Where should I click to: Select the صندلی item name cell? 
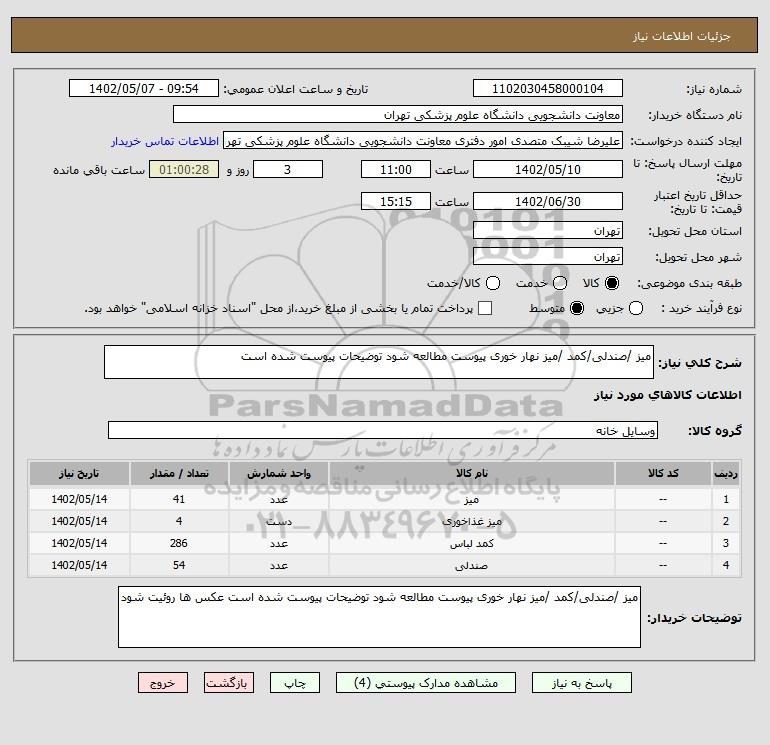pos(471,566)
